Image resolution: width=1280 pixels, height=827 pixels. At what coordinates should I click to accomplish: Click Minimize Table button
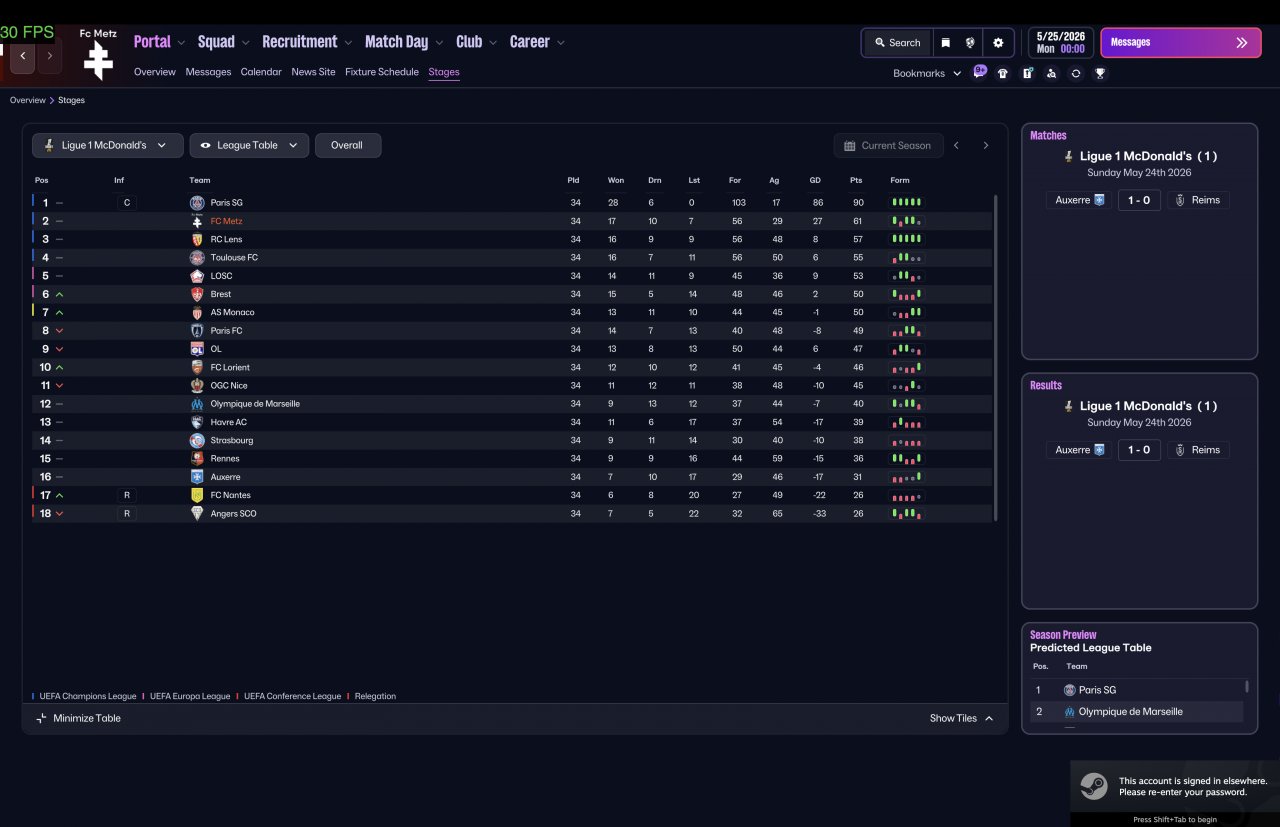pos(78,718)
